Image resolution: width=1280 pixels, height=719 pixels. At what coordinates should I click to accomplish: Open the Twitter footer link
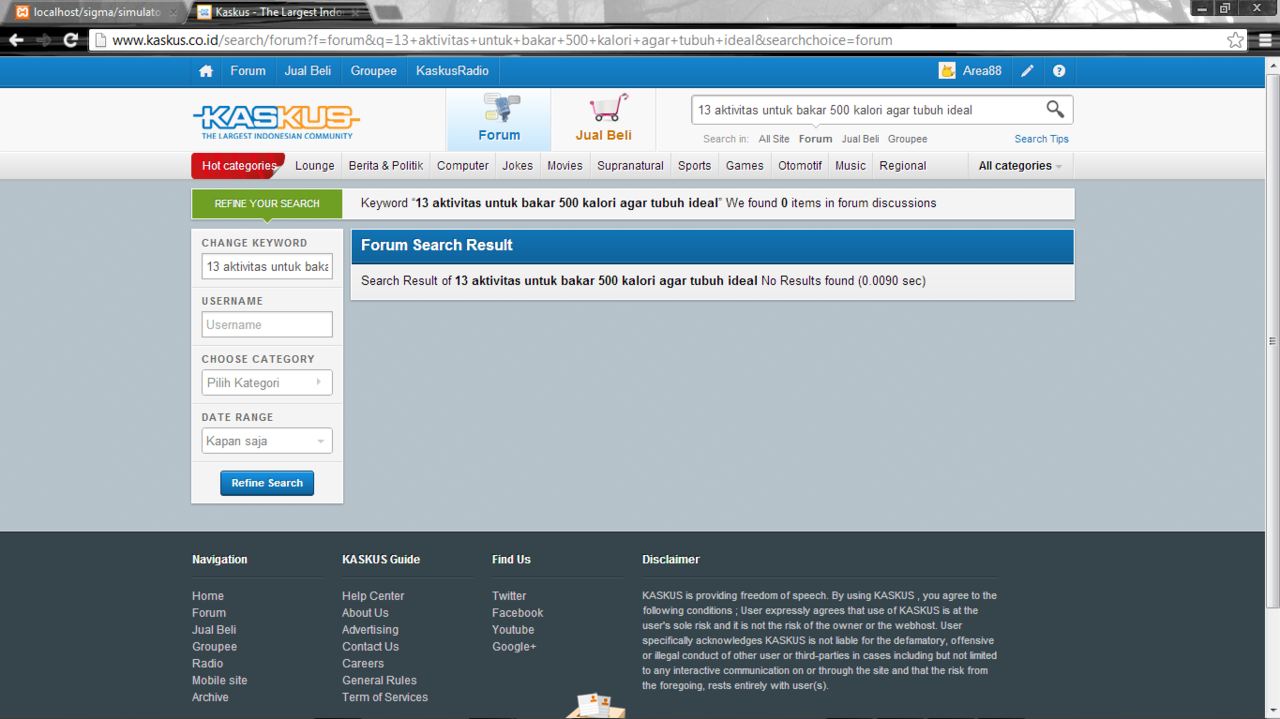point(509,596)
